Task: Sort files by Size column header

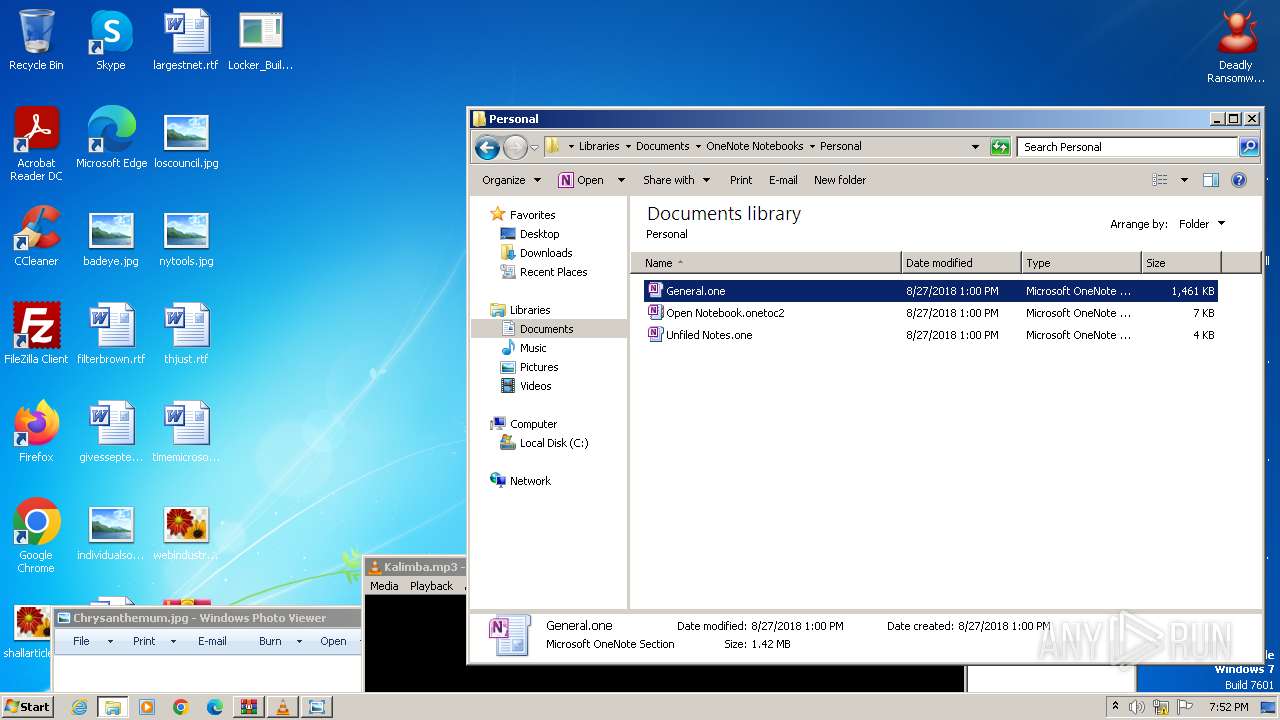Action: coord(1181,263)
